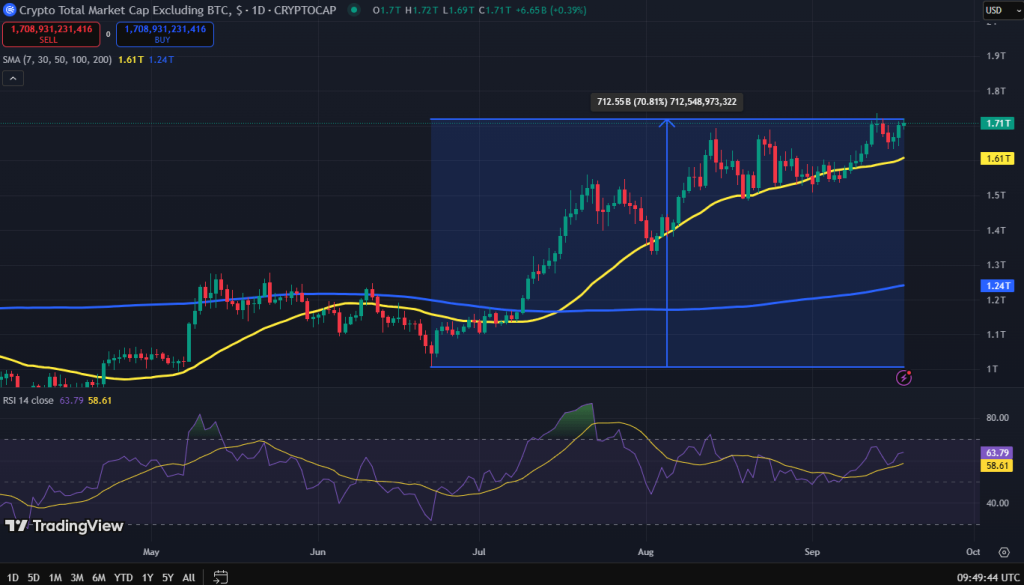The image size is (1024, 585).
Task: Click the purple lightning flash icon
Action: click(x=904, y=377)
